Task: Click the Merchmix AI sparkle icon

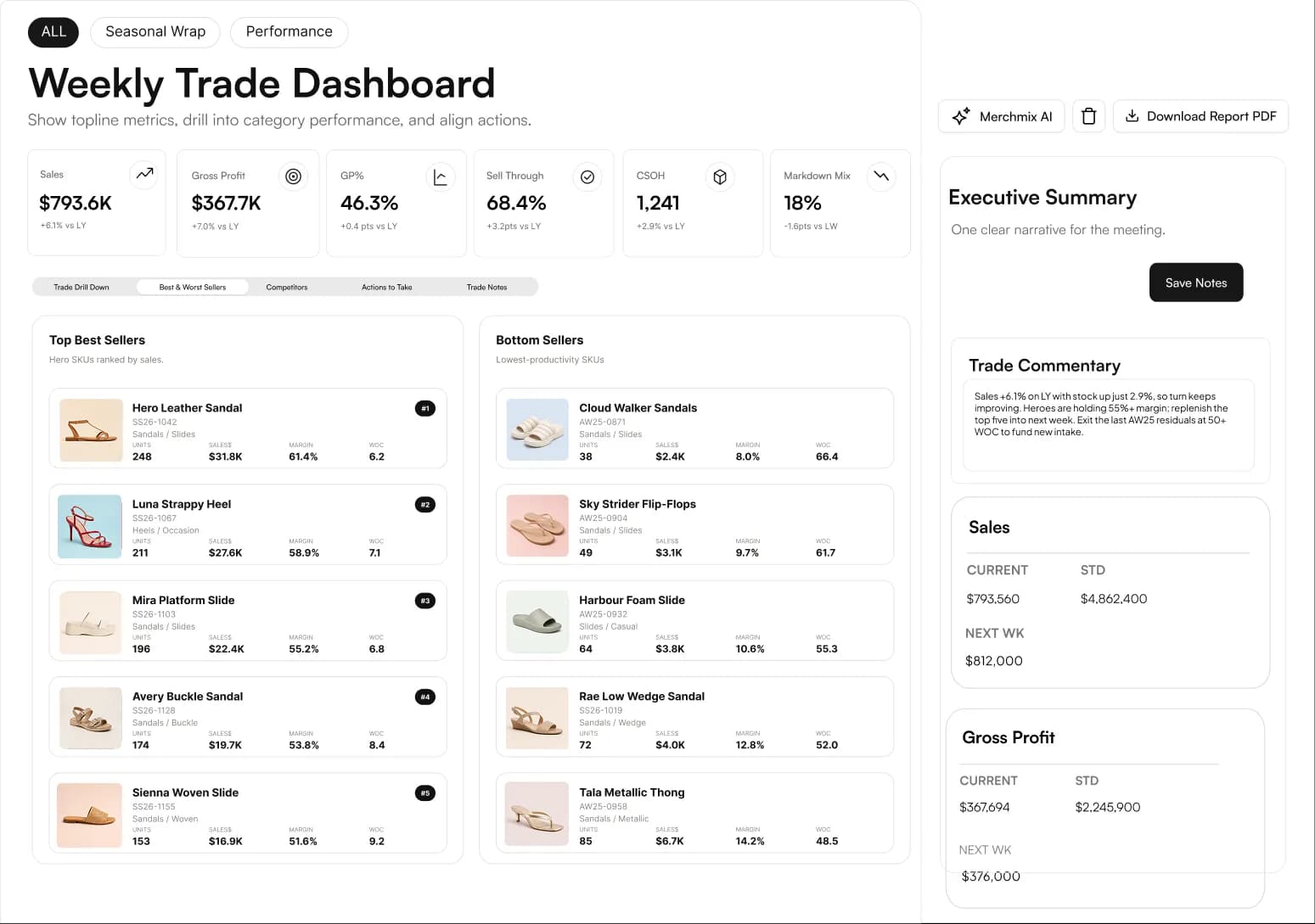Action: 961,116
